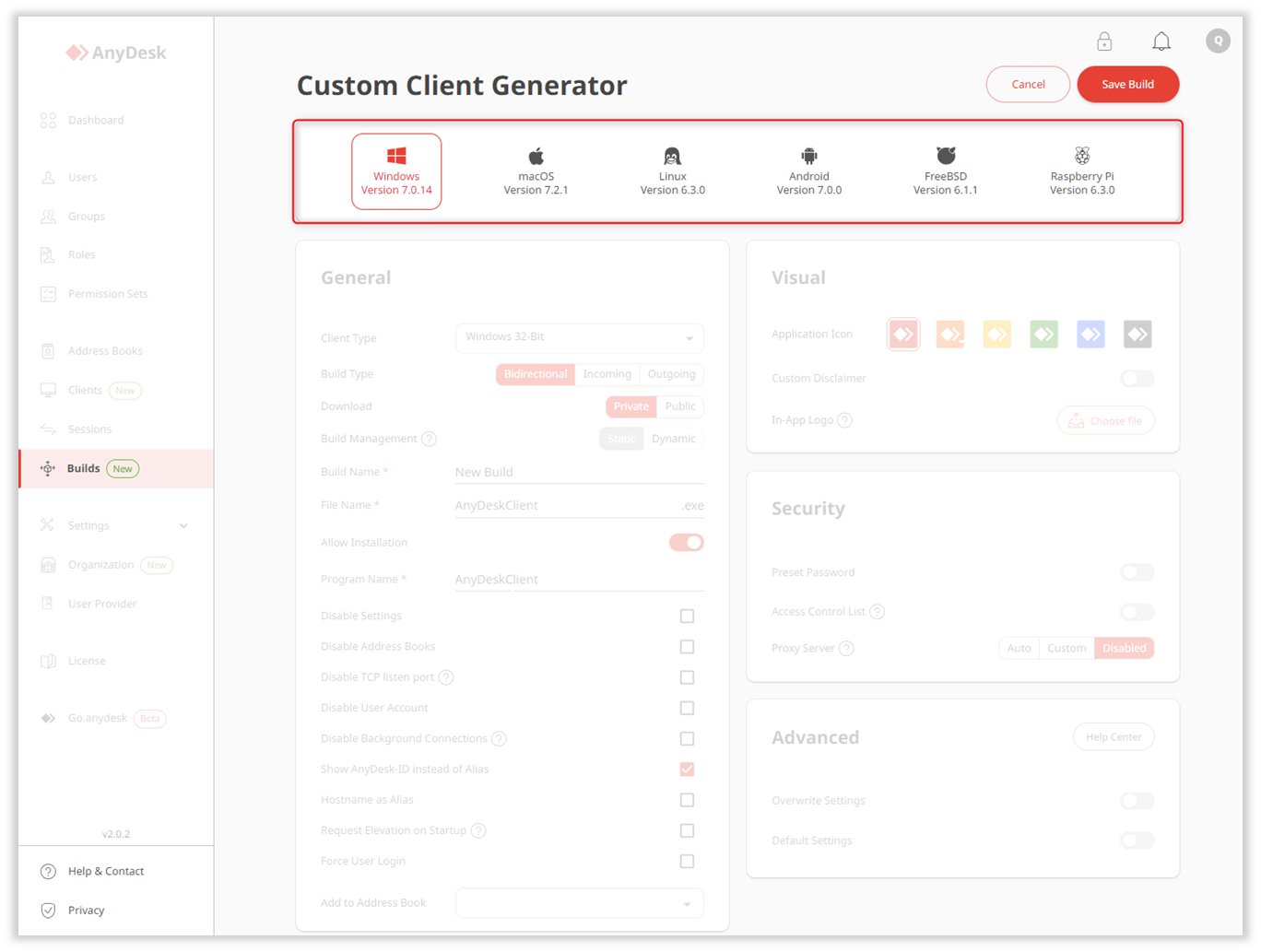Click the Cancel button
This screenshot has height=952, width=1261.
1028,84
